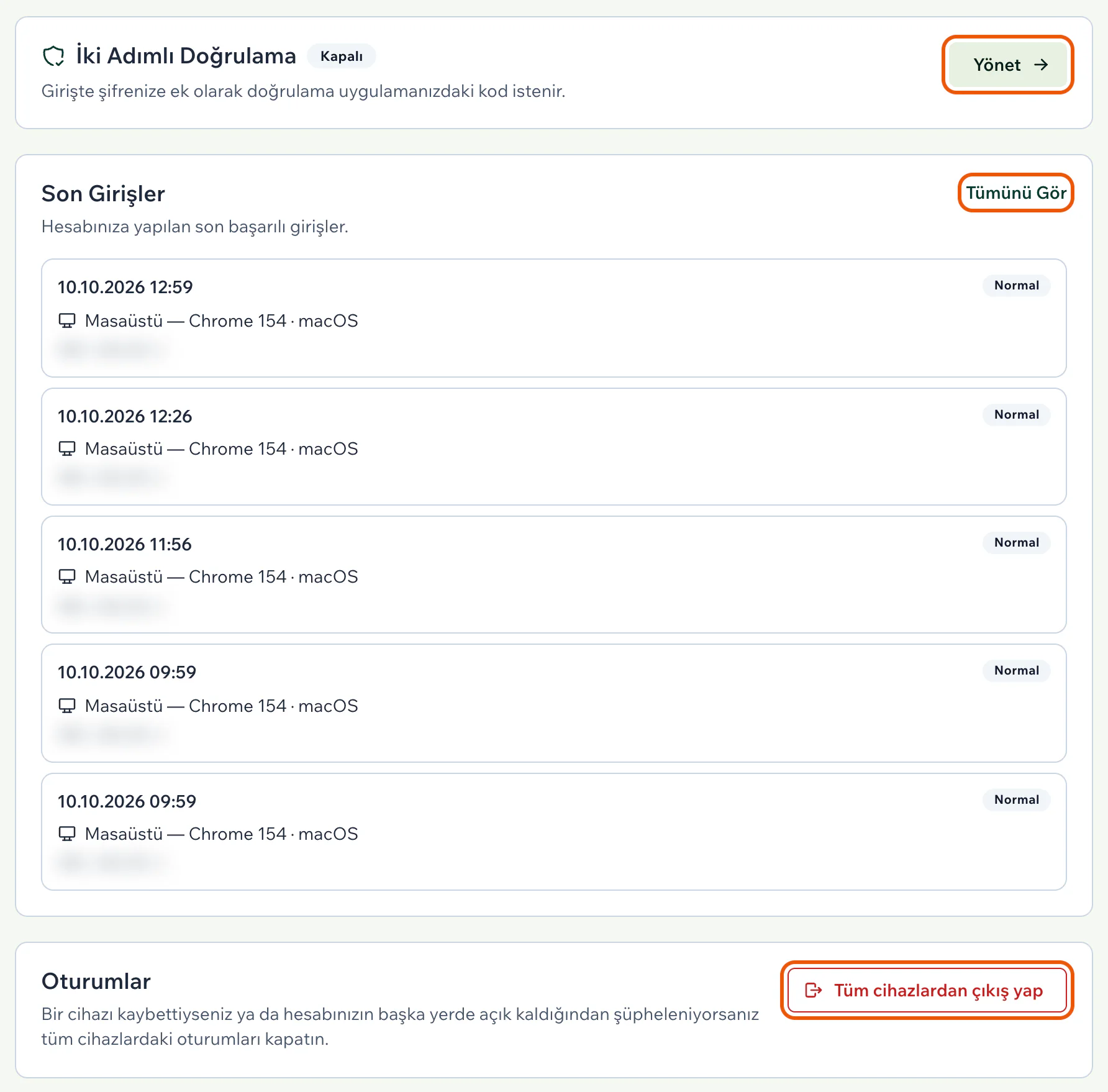Click the İki Adımlı Doğrulama title
The width and height of the screenshot is (1108, 1092).
(x=186, y=56)
